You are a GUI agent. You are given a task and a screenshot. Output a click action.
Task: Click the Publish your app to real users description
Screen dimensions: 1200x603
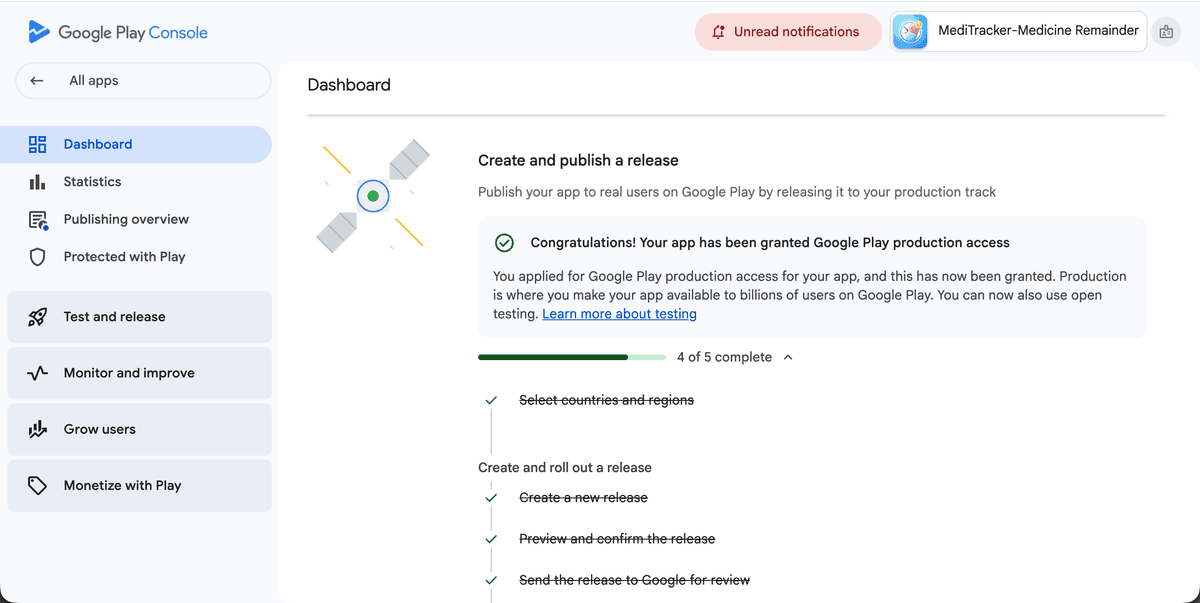(737, 192)
